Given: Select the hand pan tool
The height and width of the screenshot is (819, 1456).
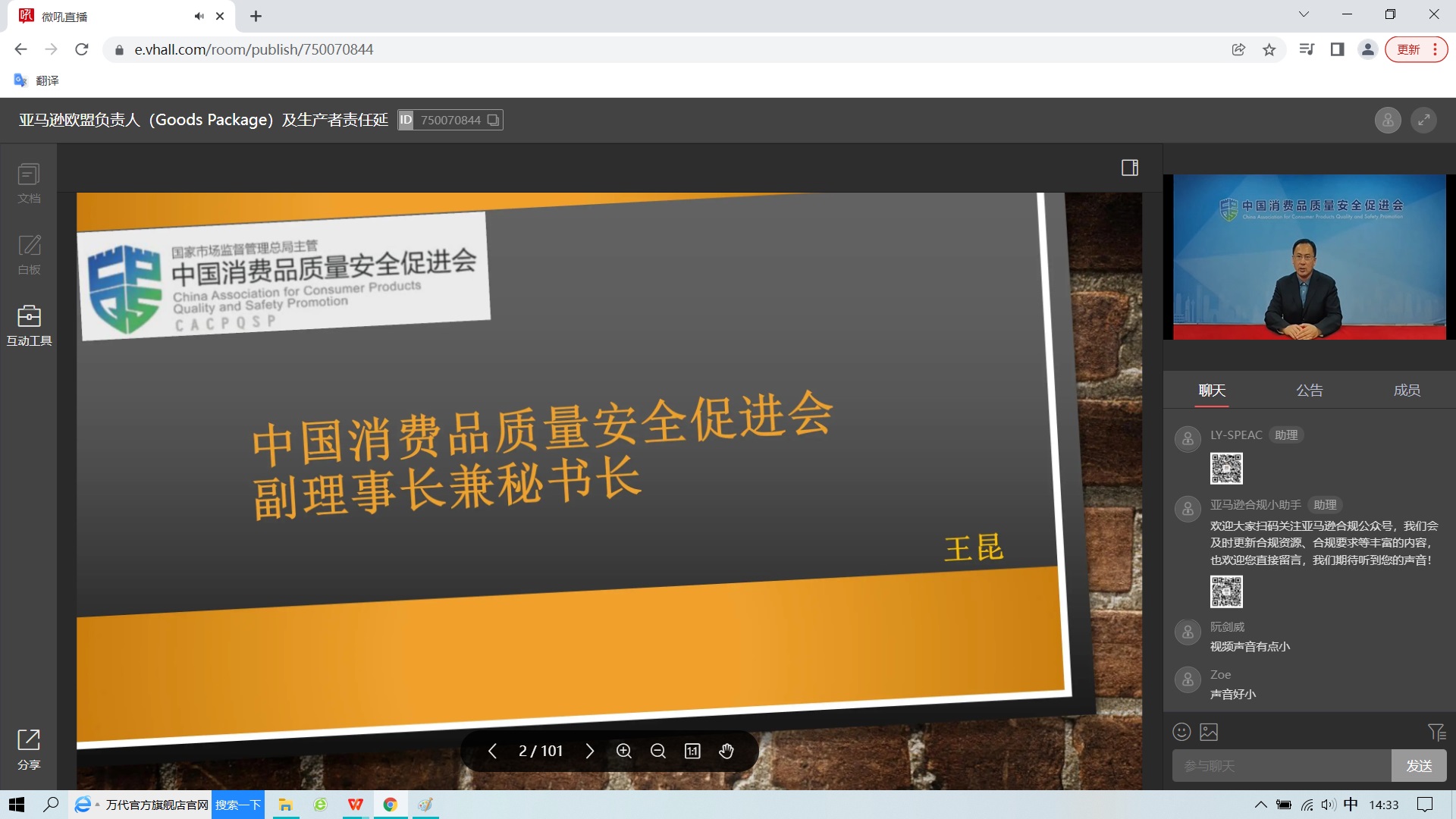Looking at the screenshot, I should coord(726,751).
